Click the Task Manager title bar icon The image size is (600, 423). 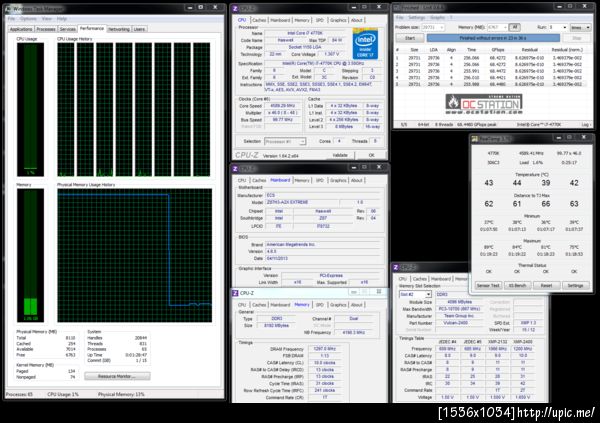[x=8, y=8]
